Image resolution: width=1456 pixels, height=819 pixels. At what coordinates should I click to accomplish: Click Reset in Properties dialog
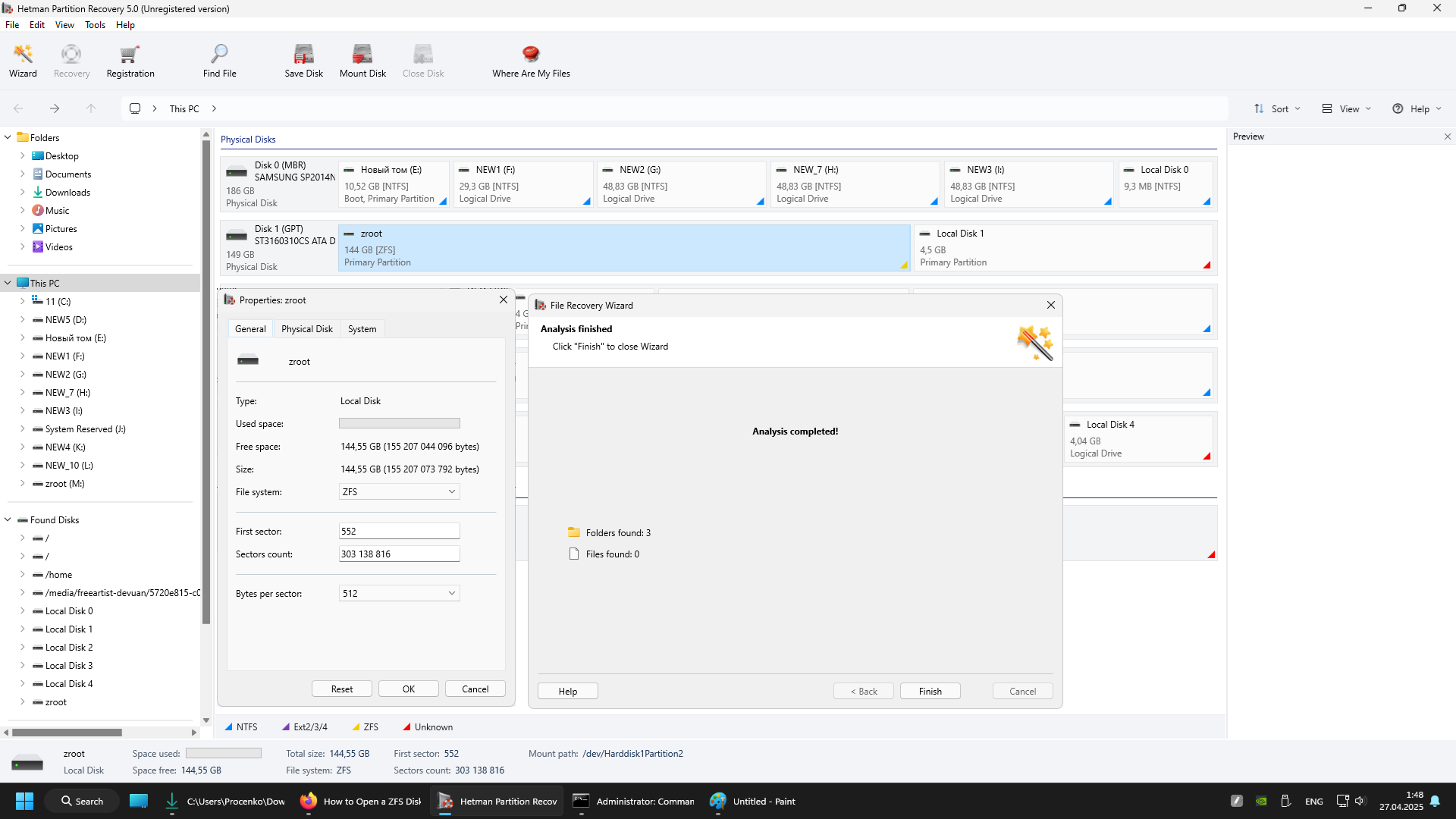[x=341, y=689]
